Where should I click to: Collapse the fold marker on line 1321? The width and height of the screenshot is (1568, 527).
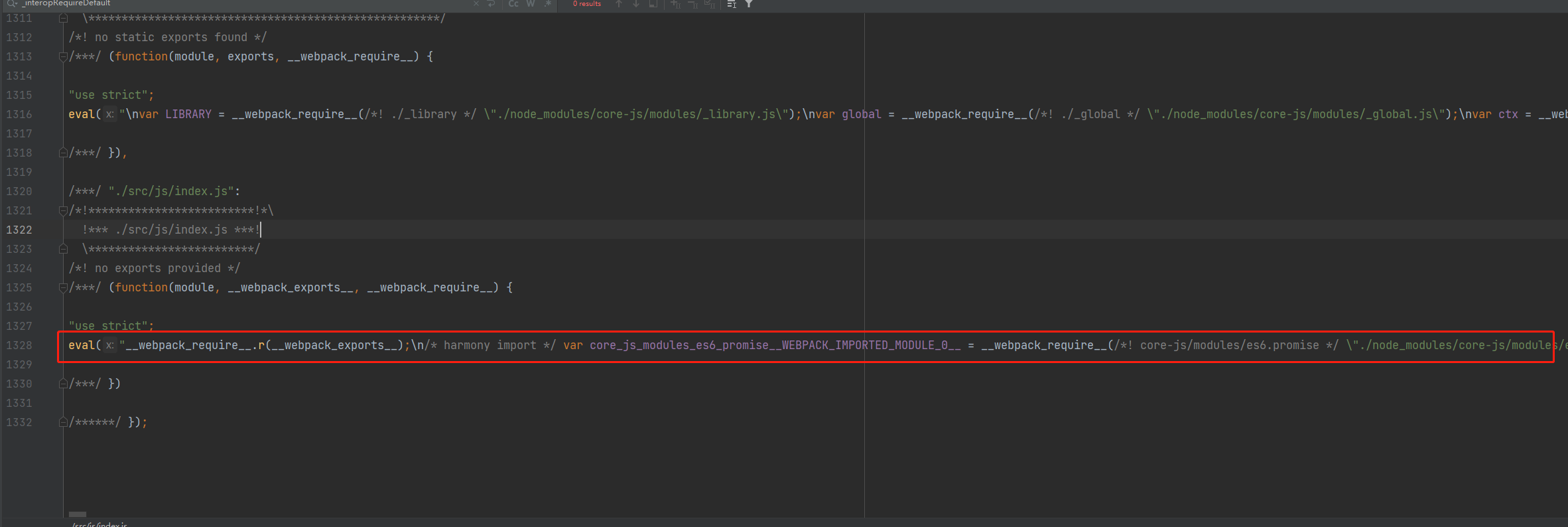(64, 210)
